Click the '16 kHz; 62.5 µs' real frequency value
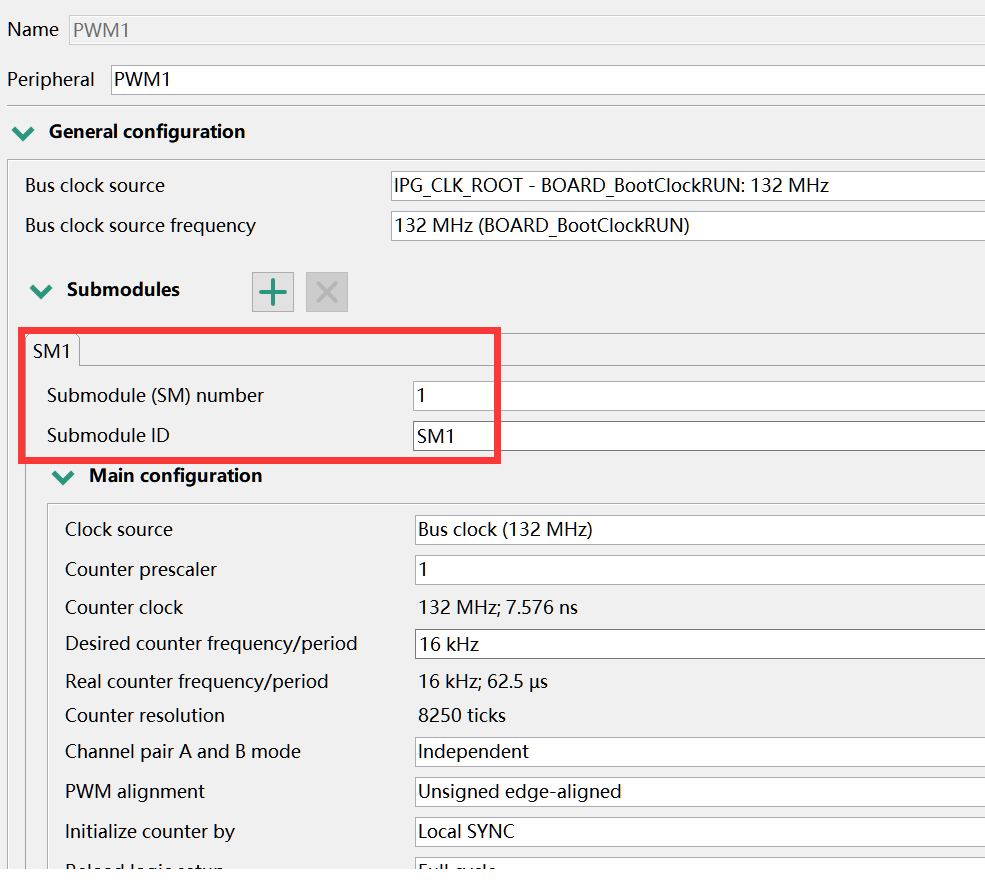The image size is (985, 882). (483, 682)
